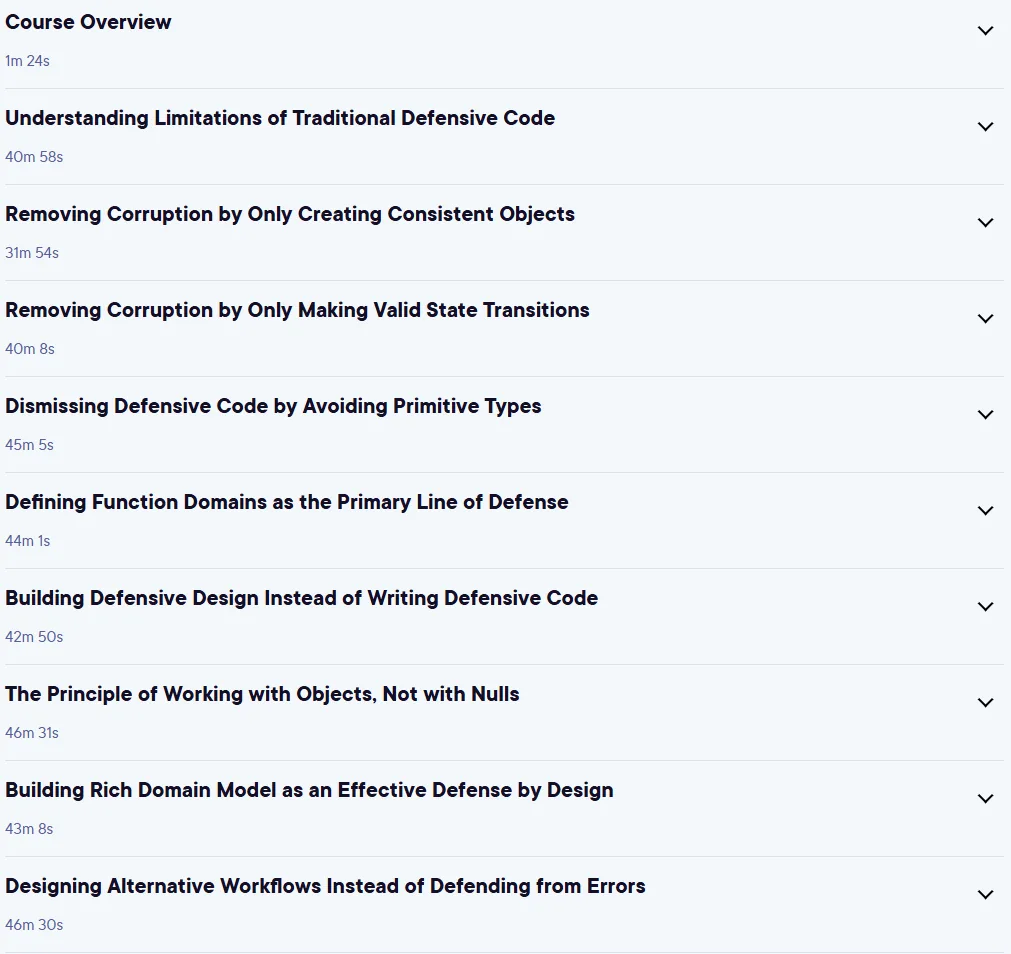Expand chevron for Defining Function Domains module
Screen dimensions: 1011x954
pos(985,511)
